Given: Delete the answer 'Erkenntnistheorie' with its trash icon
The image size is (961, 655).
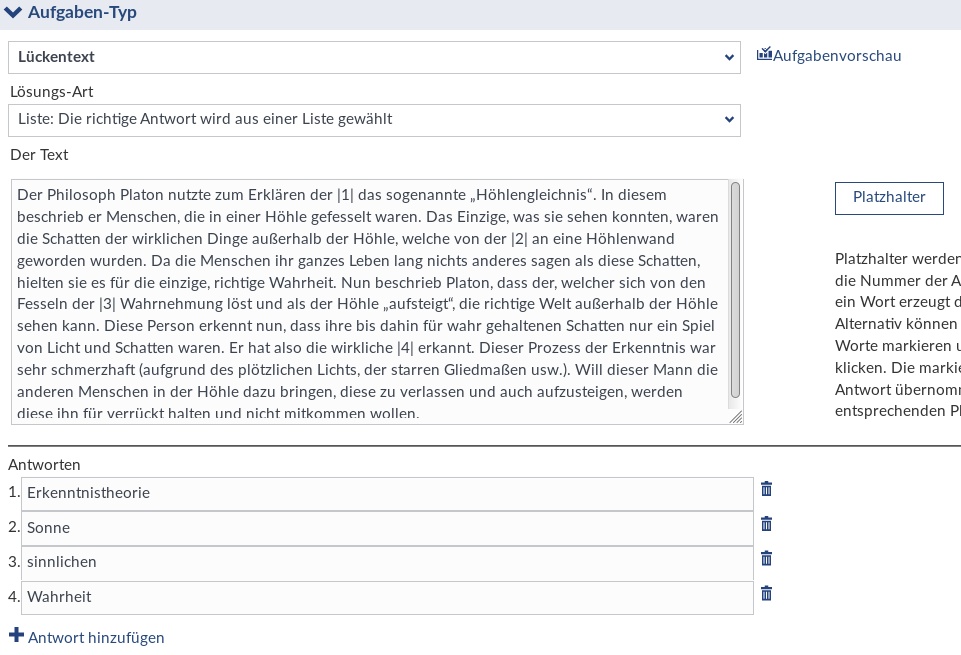Looking at the screenshot, I should 766,489.
